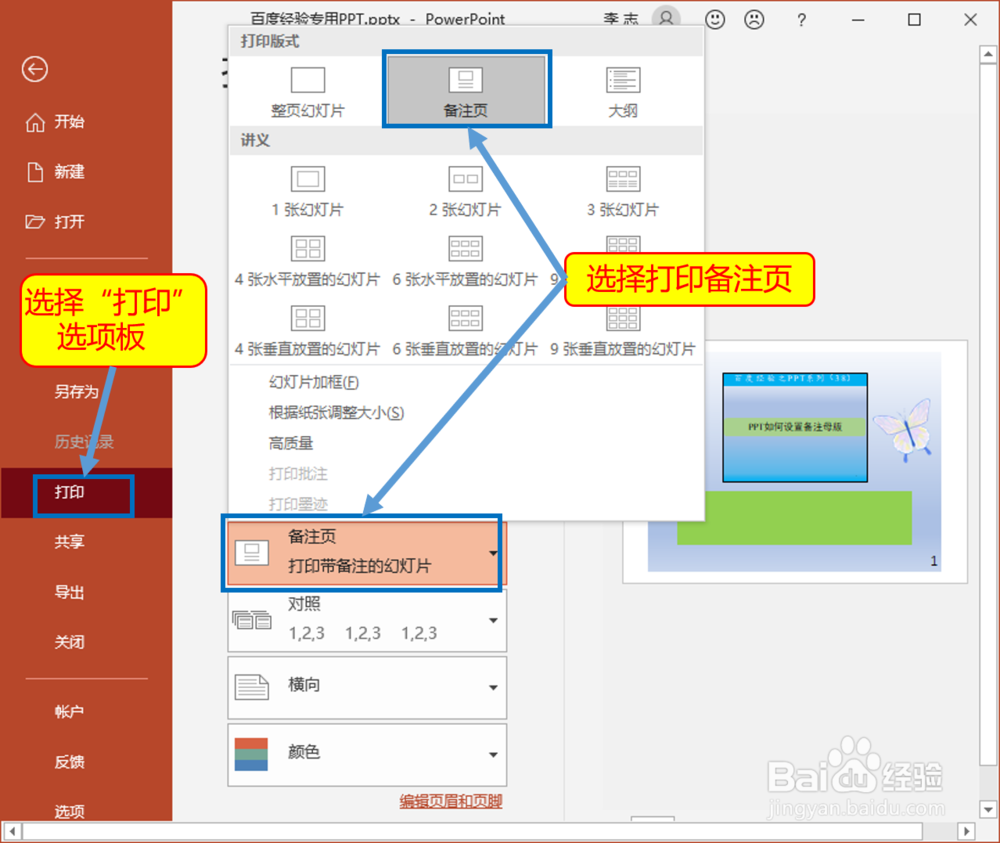The width and height of the screenshot is (1000, 843).
Task: Click the smiley feedback icon
Action: tap(715, 20)
